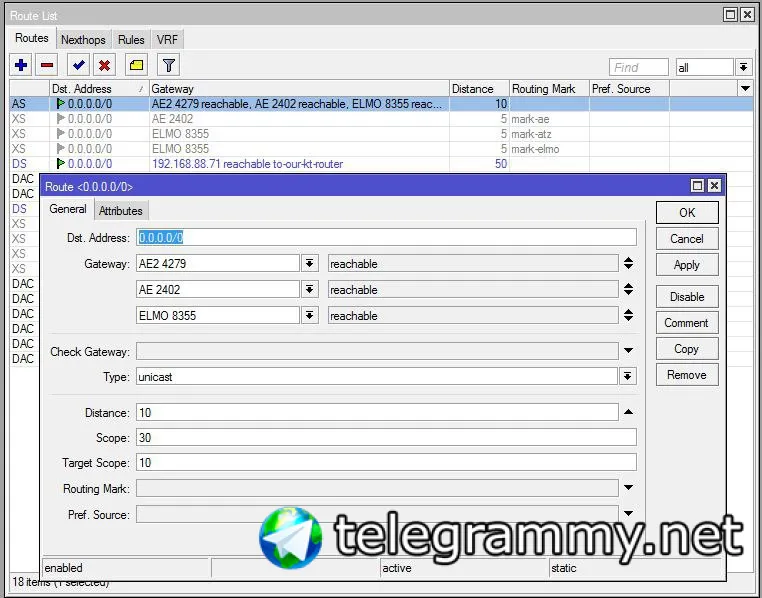Select the 192.168.88.71 reachable route row

click(381, 164)
